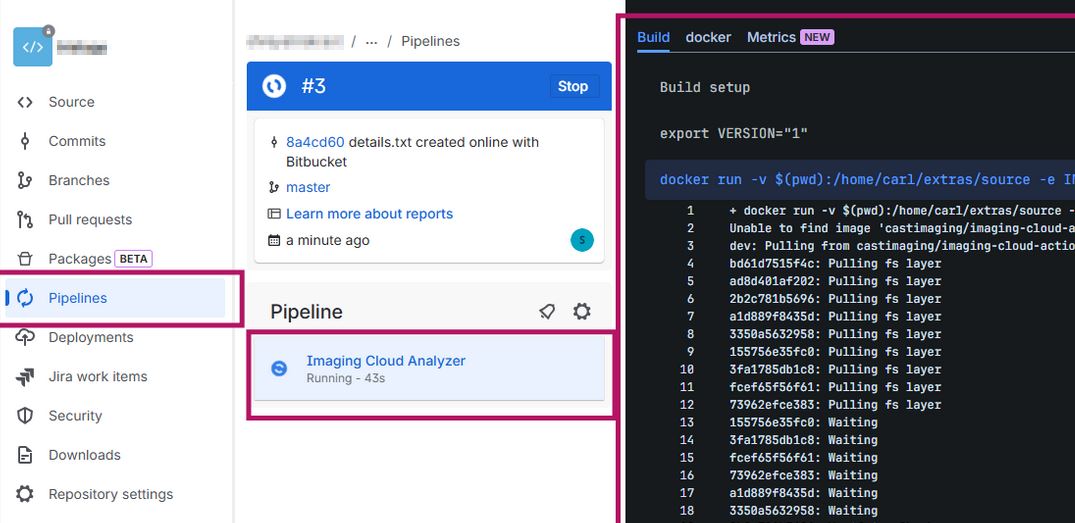Viewport: 1075px width, 523px height.
Task: Click the master branch link
Action: pyautogui.click(x=308, y=187)
